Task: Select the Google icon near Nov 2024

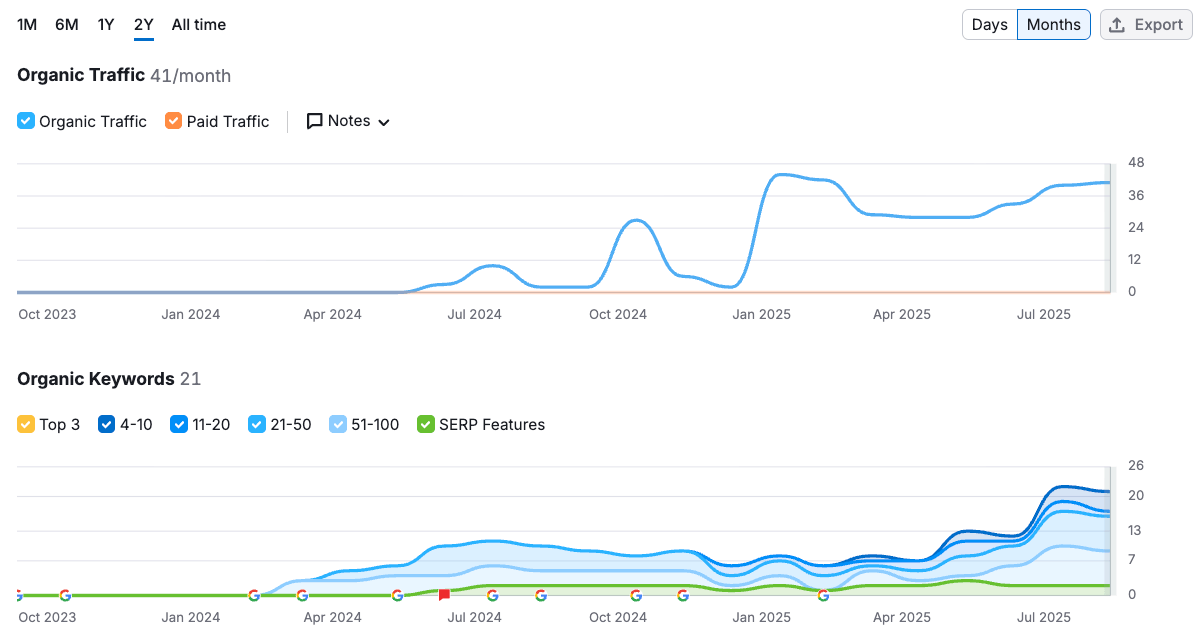Action: click(683, 595)
